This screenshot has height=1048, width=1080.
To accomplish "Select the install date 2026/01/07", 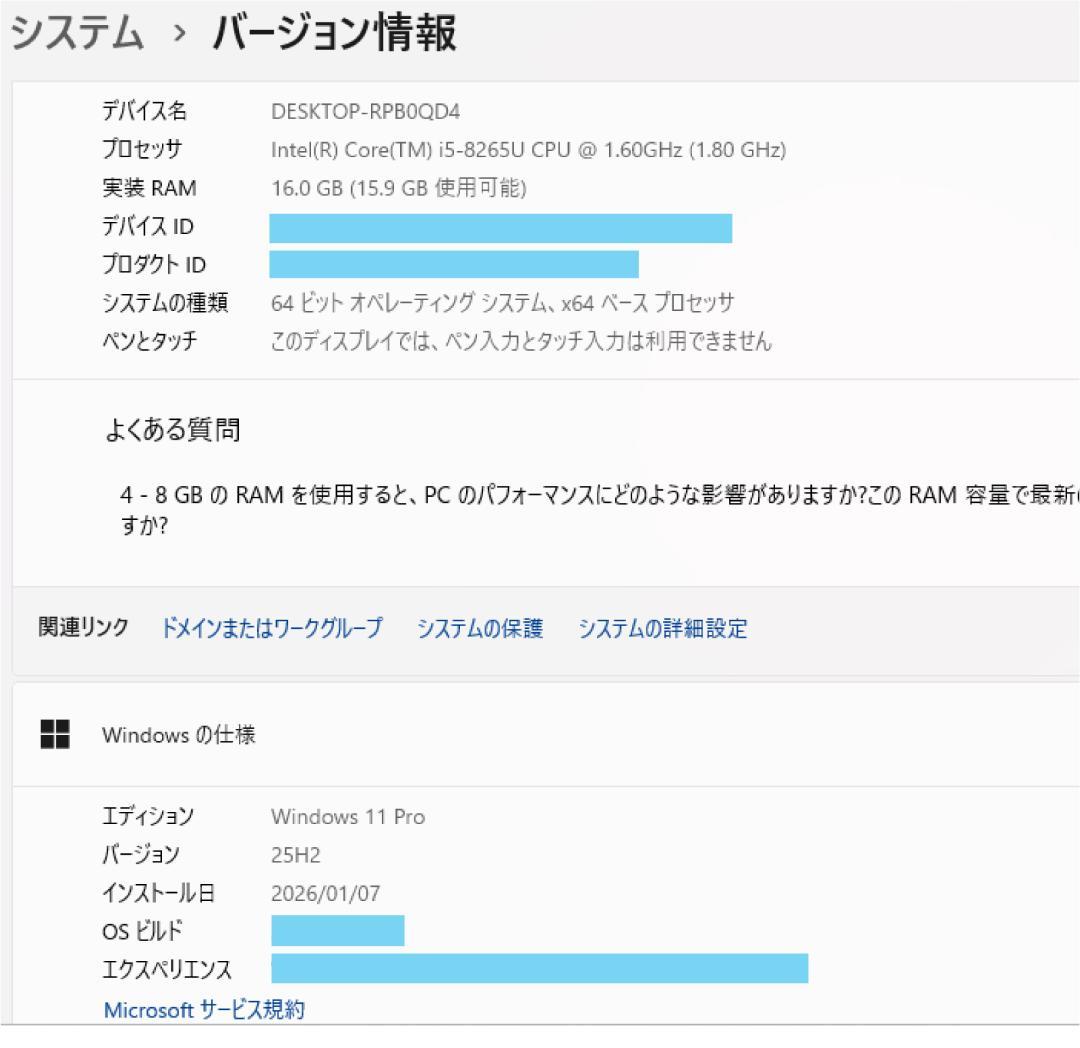I will [326, 893].
